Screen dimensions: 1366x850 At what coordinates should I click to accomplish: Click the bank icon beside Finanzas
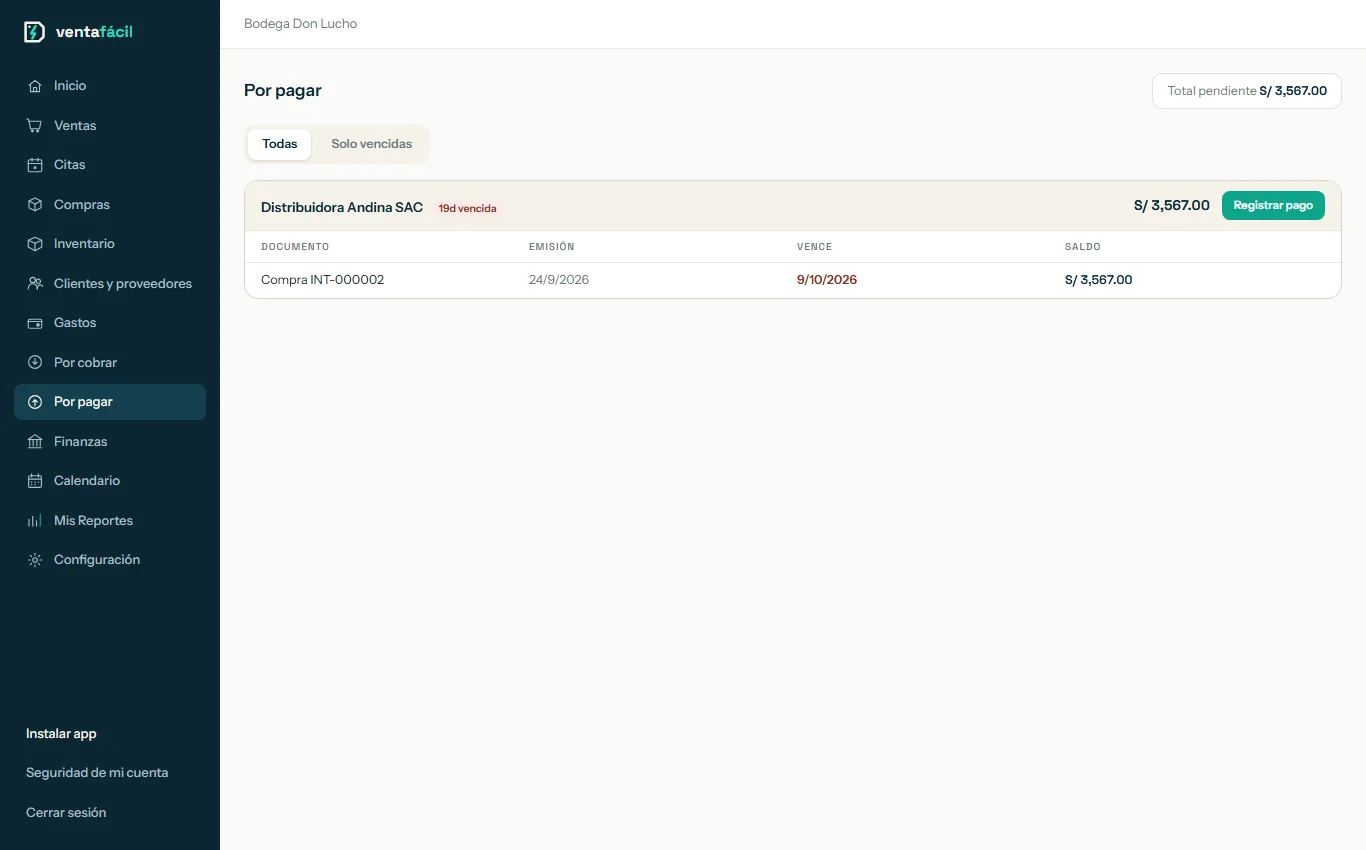35,442
